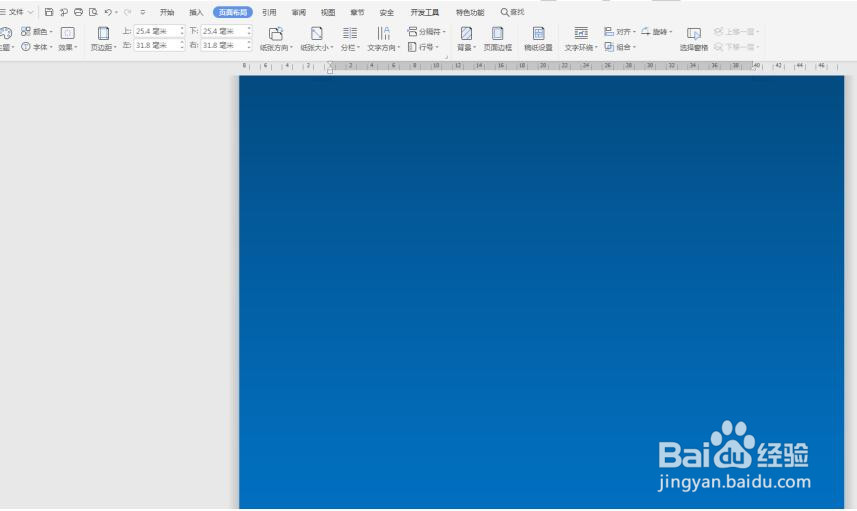Expand the 页边距 dropdown arrow
Screen dimensions: 857x511
pos(115,48)
